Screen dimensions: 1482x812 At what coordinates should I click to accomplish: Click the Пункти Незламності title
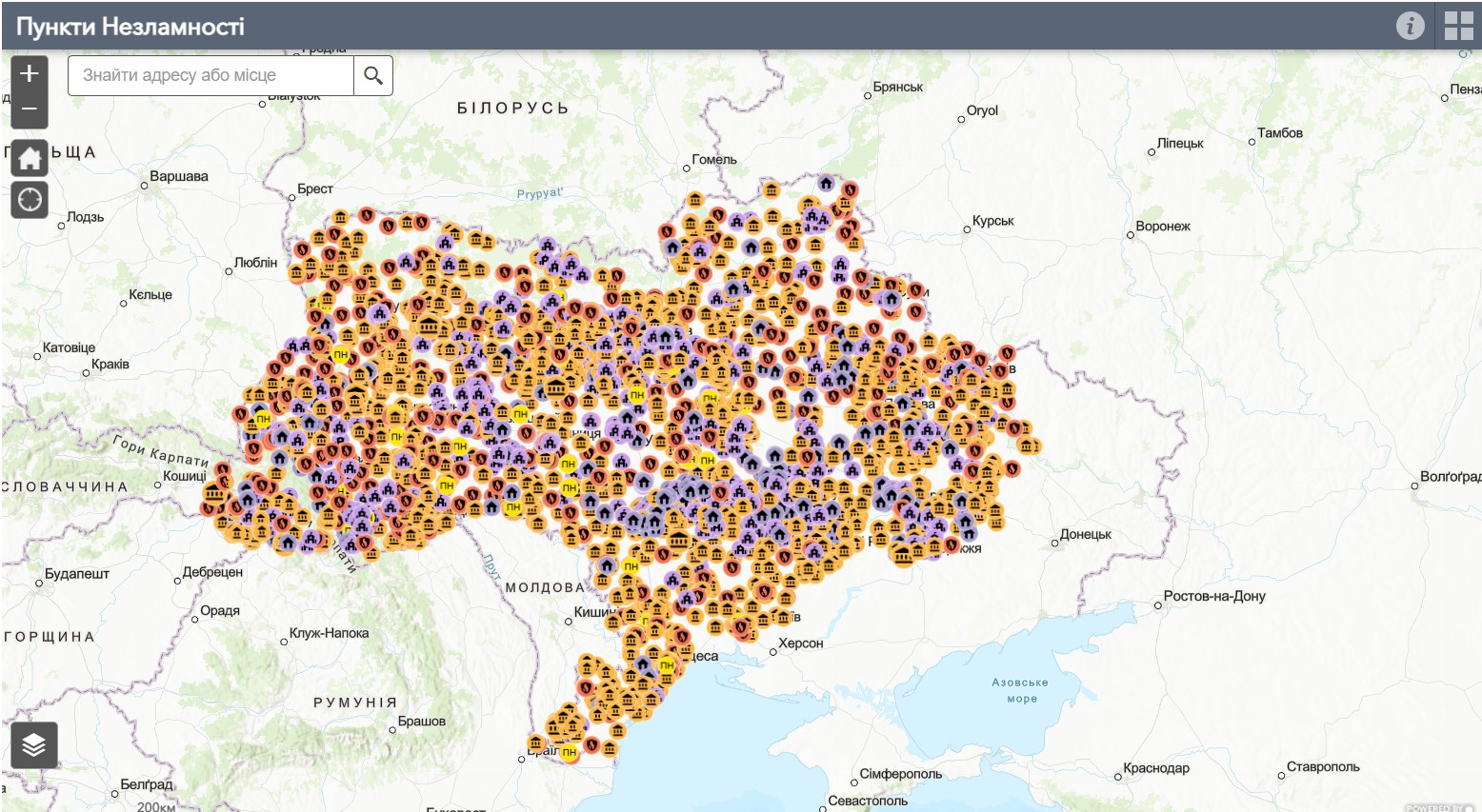(130, 26)
